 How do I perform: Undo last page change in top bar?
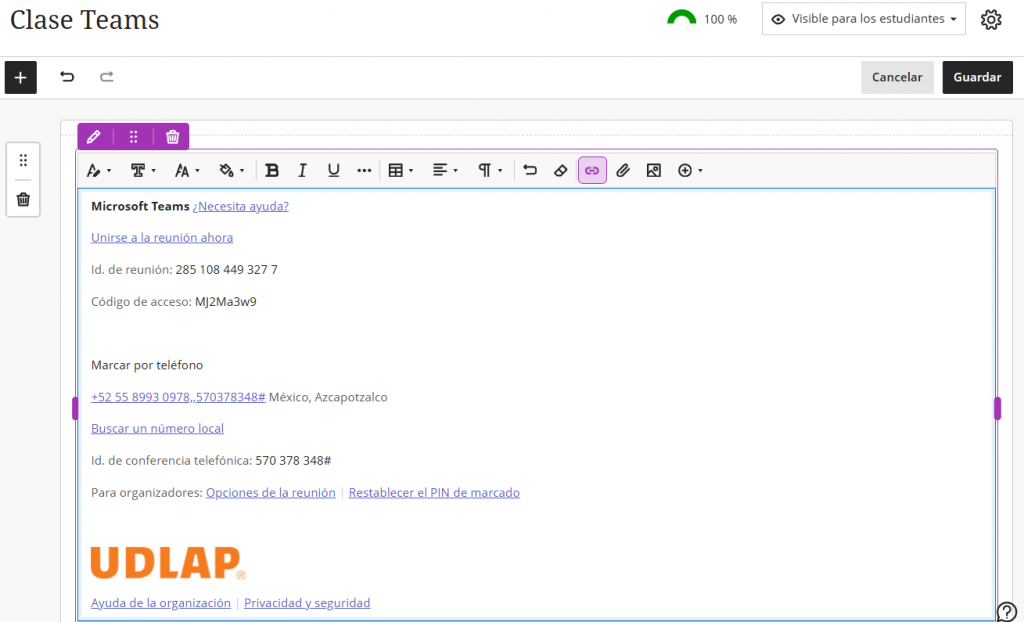tap(67, 77)
